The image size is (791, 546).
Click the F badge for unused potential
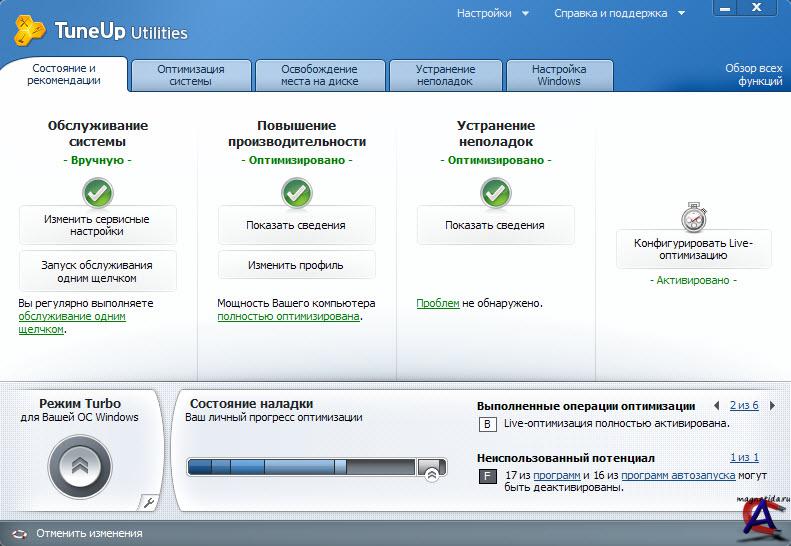(x=487, y=476)
